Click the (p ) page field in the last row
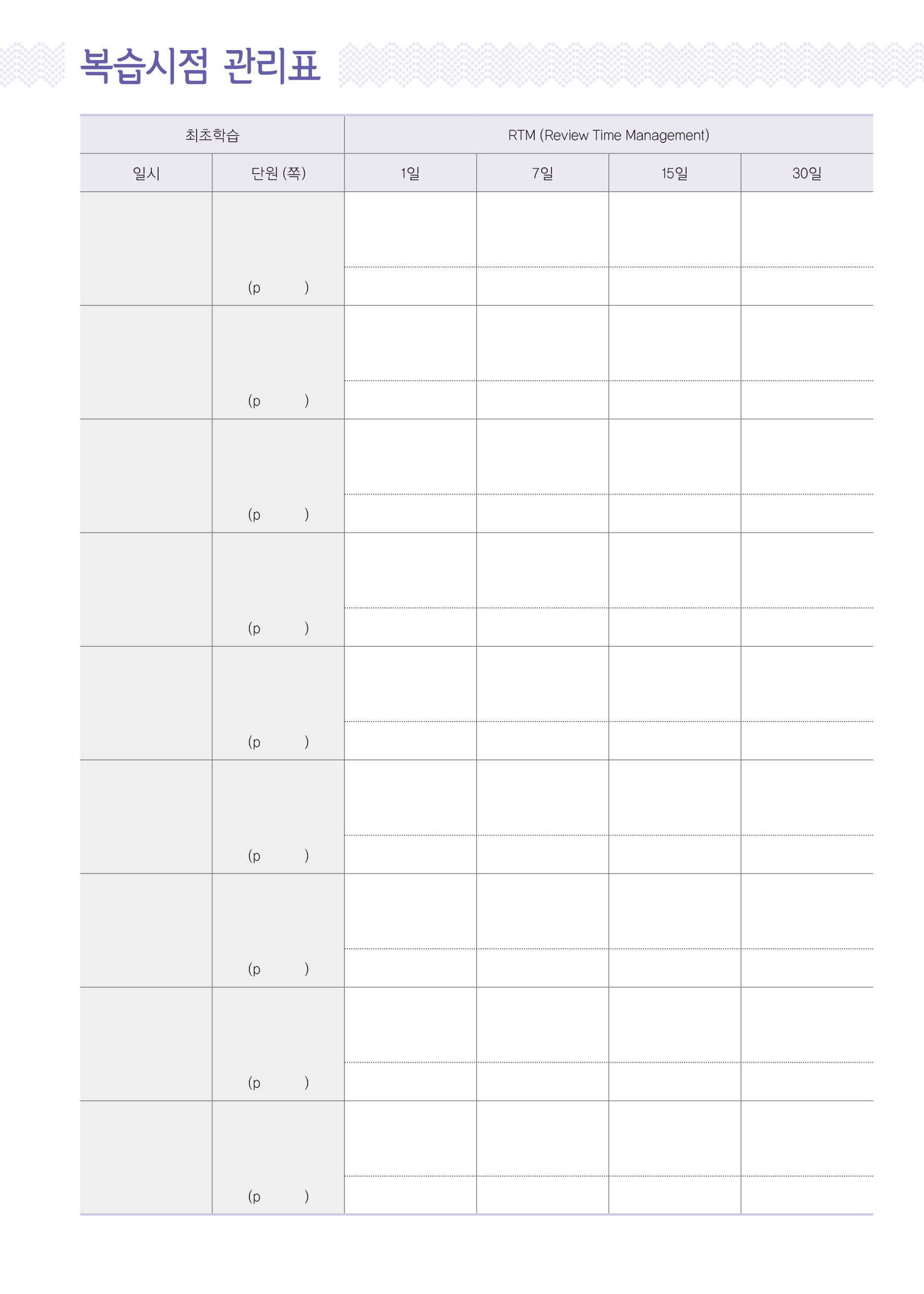Screen dimensions: 924x1294 tap(278, 1196)
